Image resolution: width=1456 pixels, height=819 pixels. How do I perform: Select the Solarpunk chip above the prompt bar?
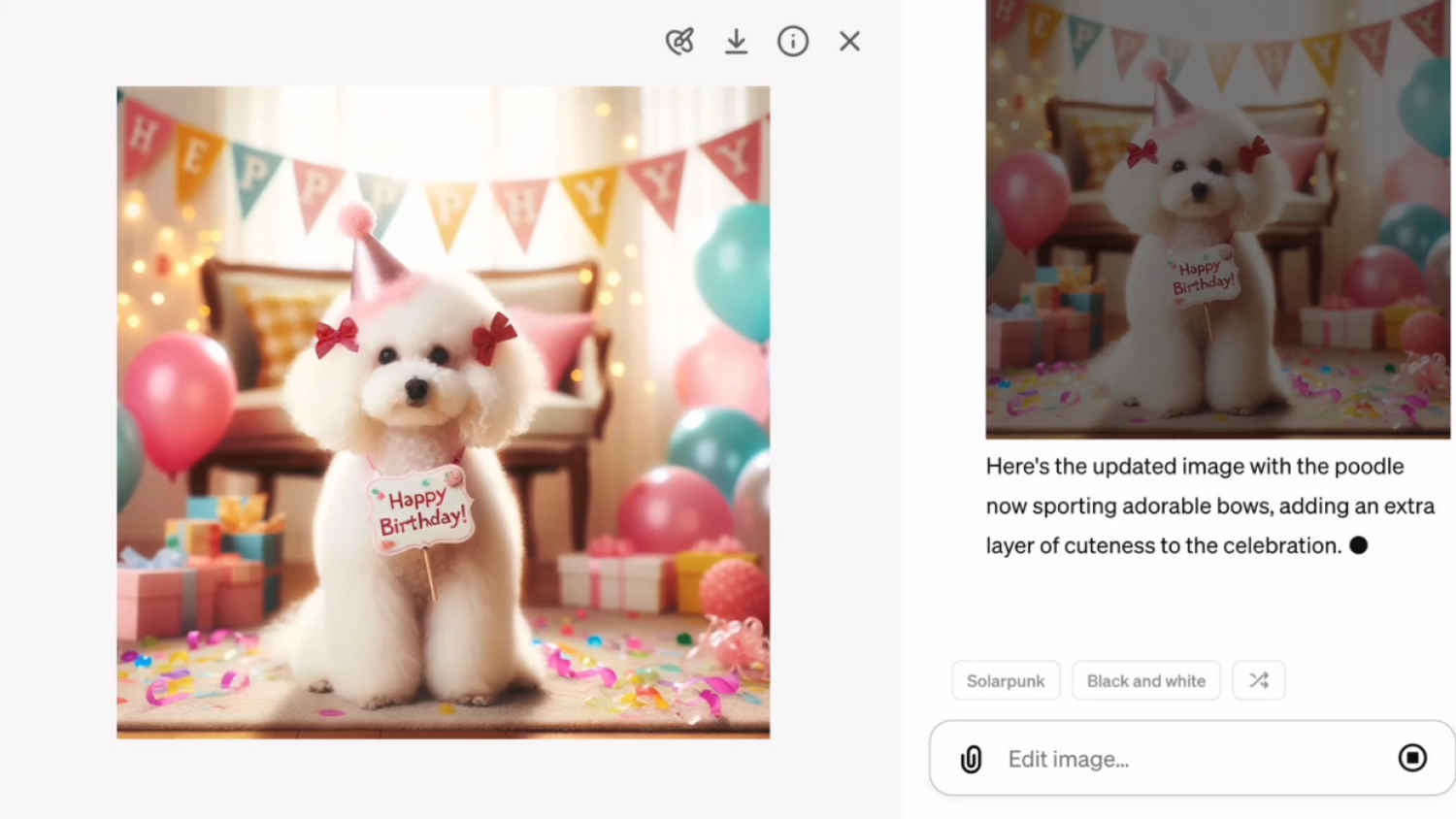click(x=1006, y=680)
